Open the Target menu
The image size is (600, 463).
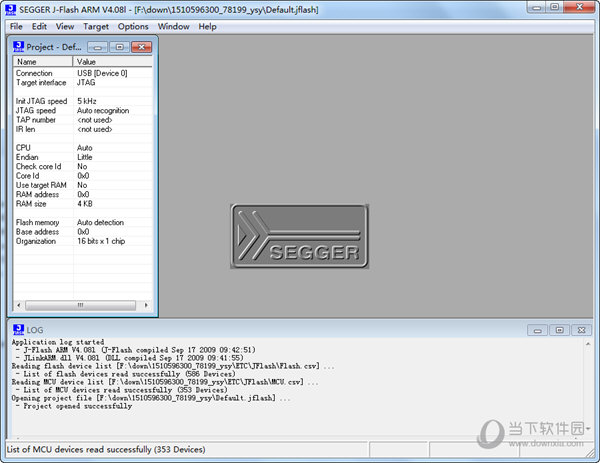[x=96, y=26]
